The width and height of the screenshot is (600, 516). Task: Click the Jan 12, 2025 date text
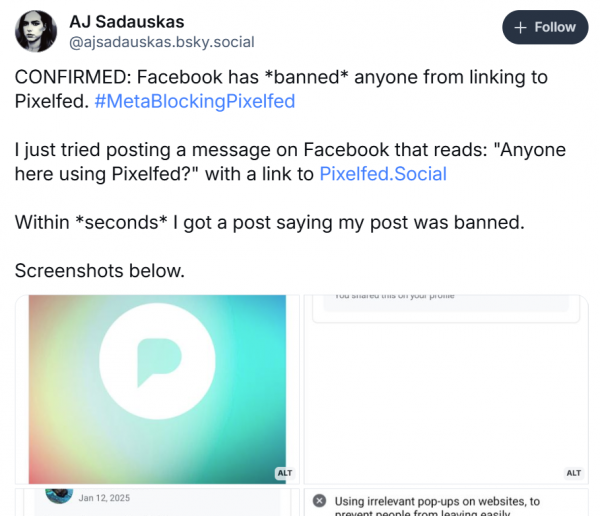pos(104,498)
